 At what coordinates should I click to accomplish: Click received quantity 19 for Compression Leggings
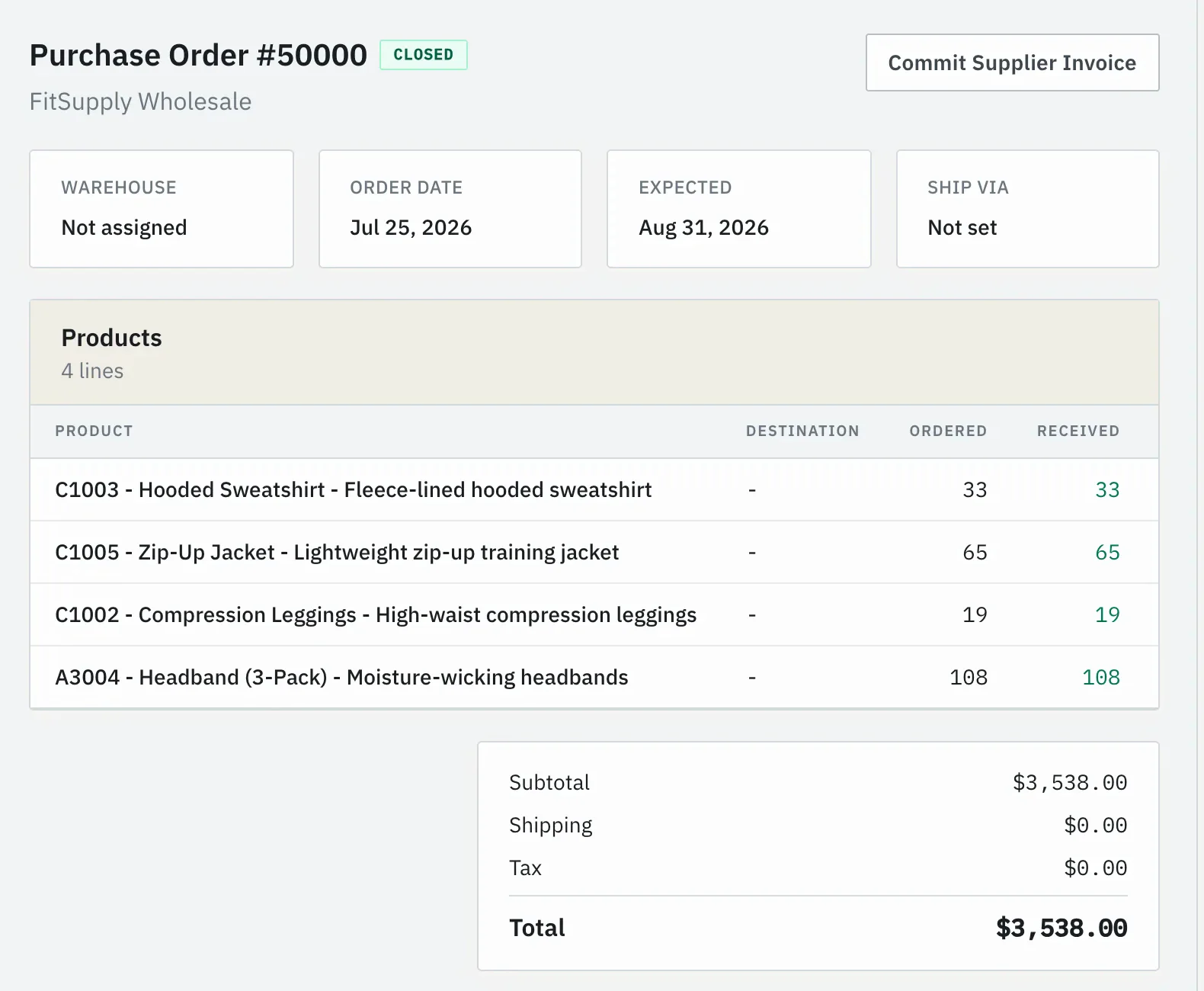1107,614
